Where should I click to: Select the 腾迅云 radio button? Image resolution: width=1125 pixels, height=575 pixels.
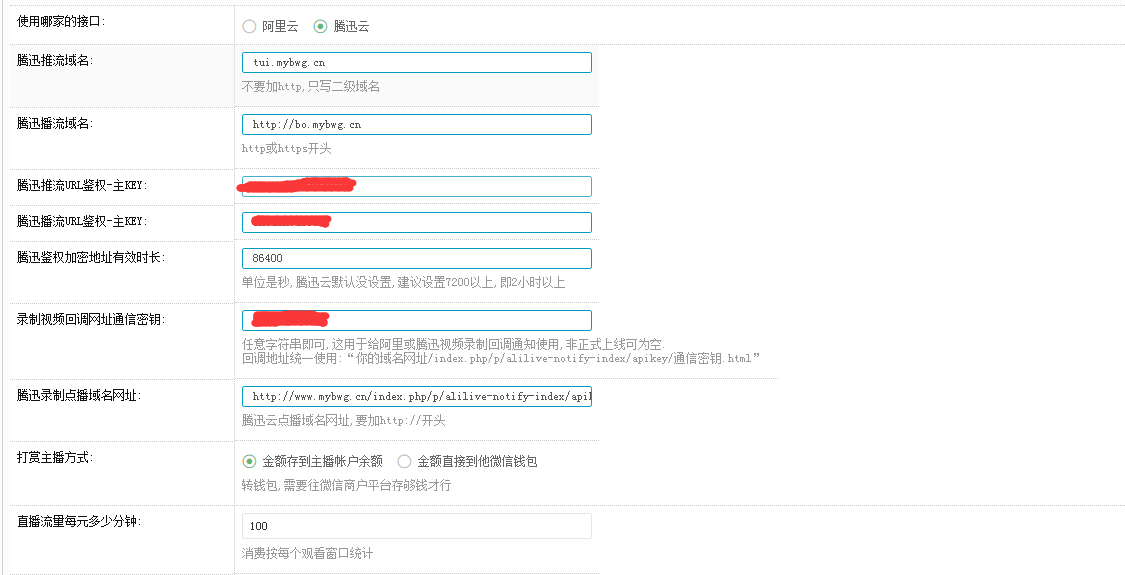click(x=320, y=27)
